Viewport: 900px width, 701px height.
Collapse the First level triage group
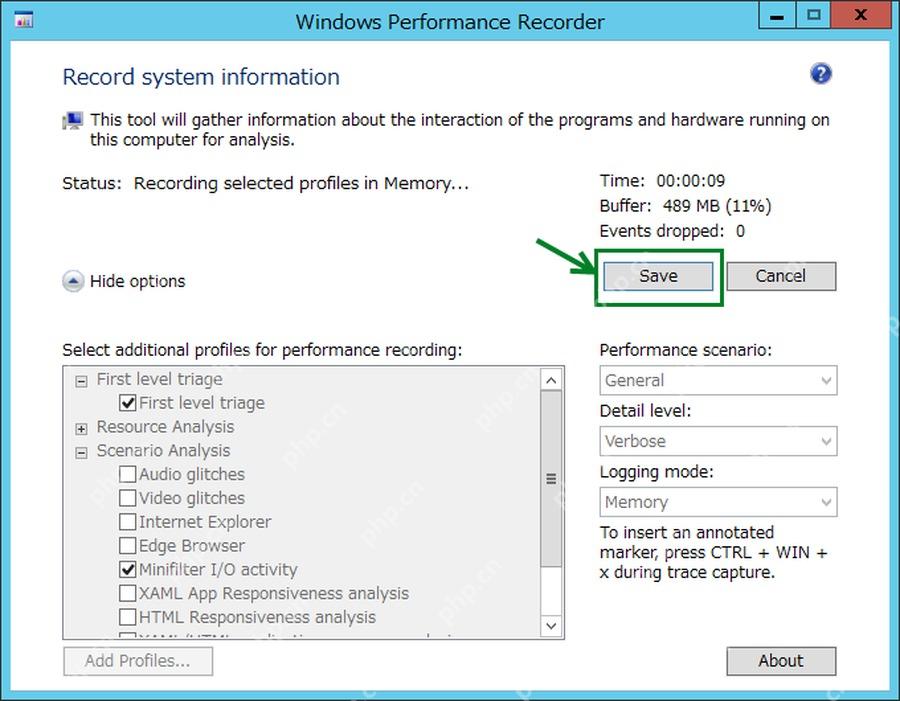point(82,381)
